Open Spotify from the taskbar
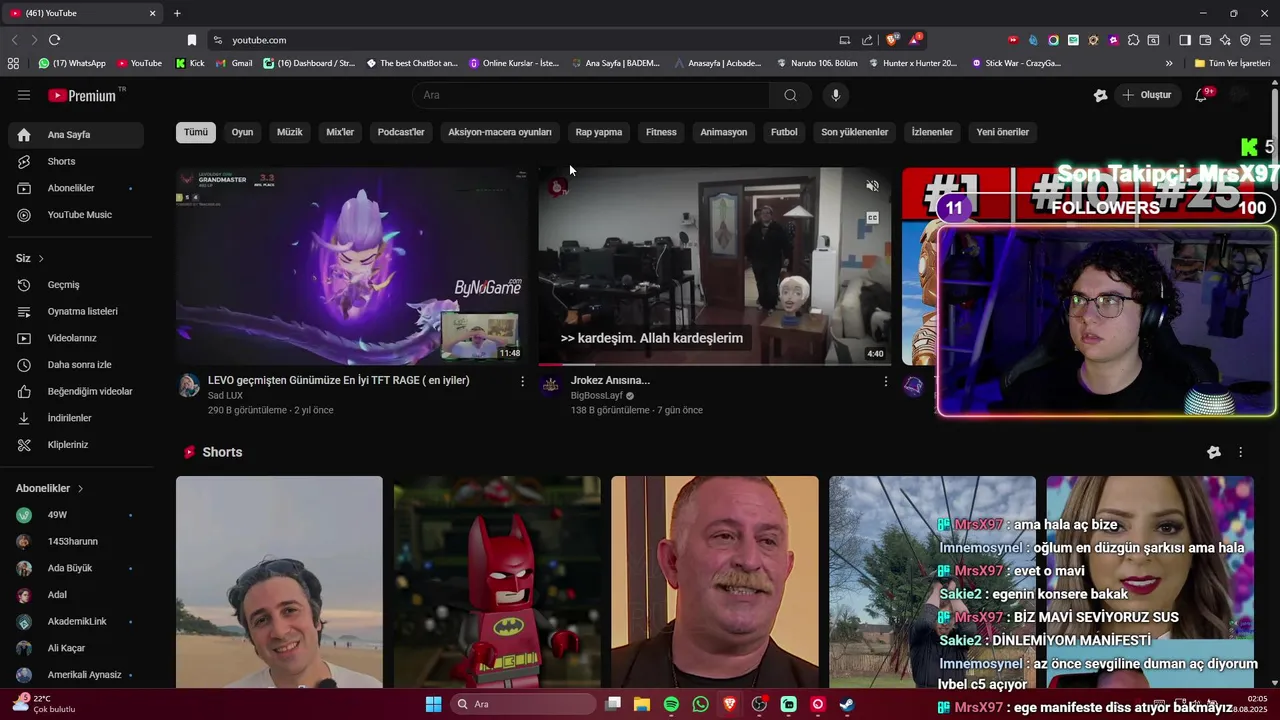This screenshot has height=720, width=1280. [671, 704]
